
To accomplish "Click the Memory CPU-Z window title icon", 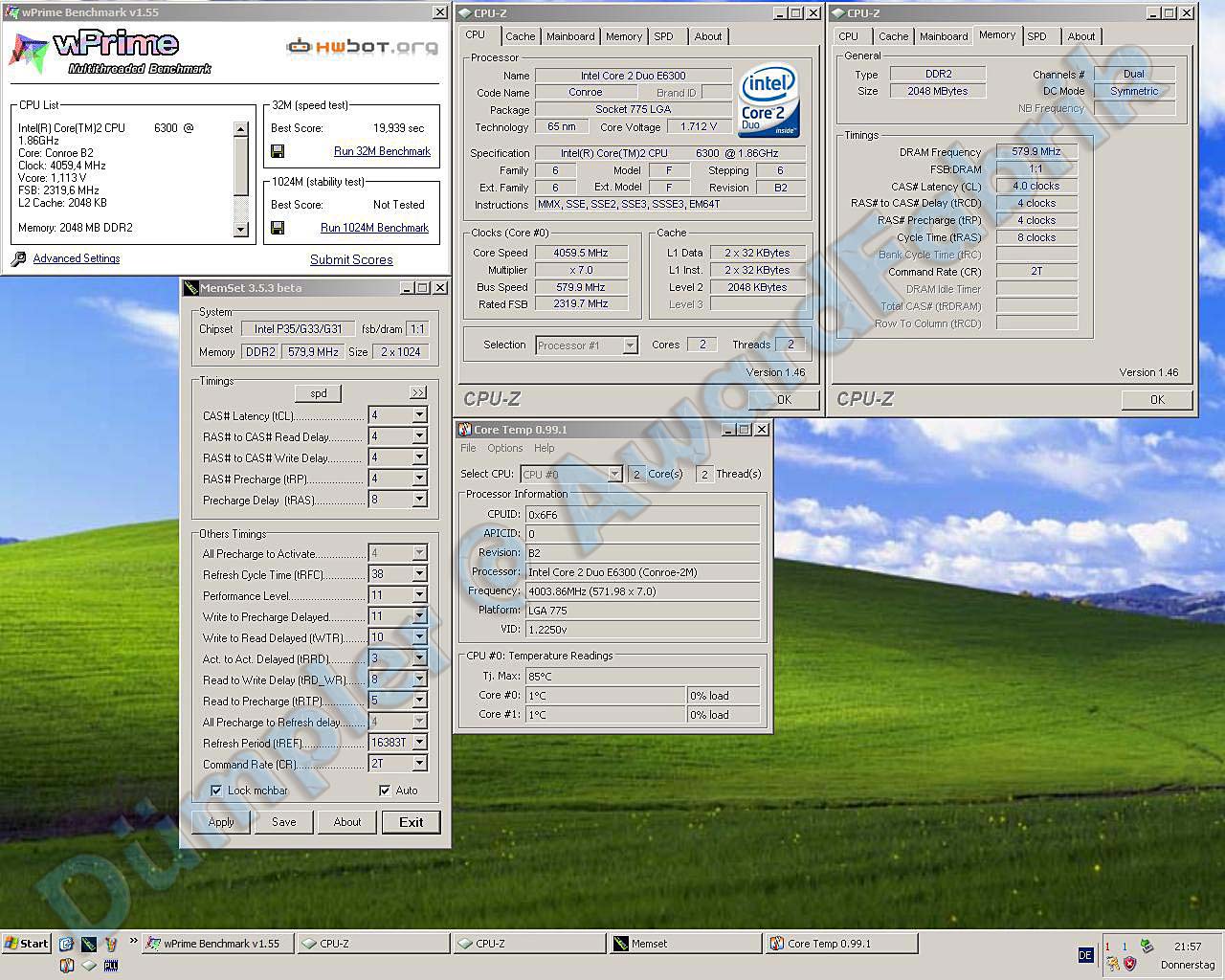I will point(838,13).
